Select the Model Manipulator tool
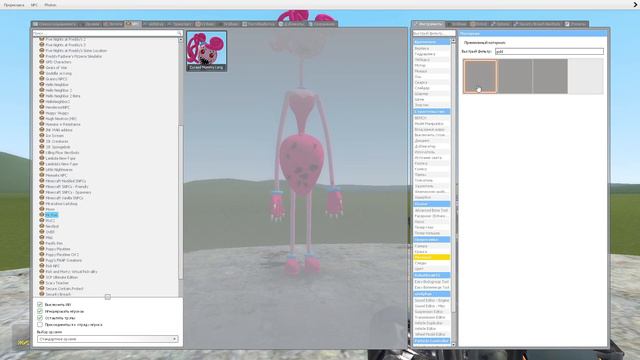The image size is (640, 360). (431, 124)
